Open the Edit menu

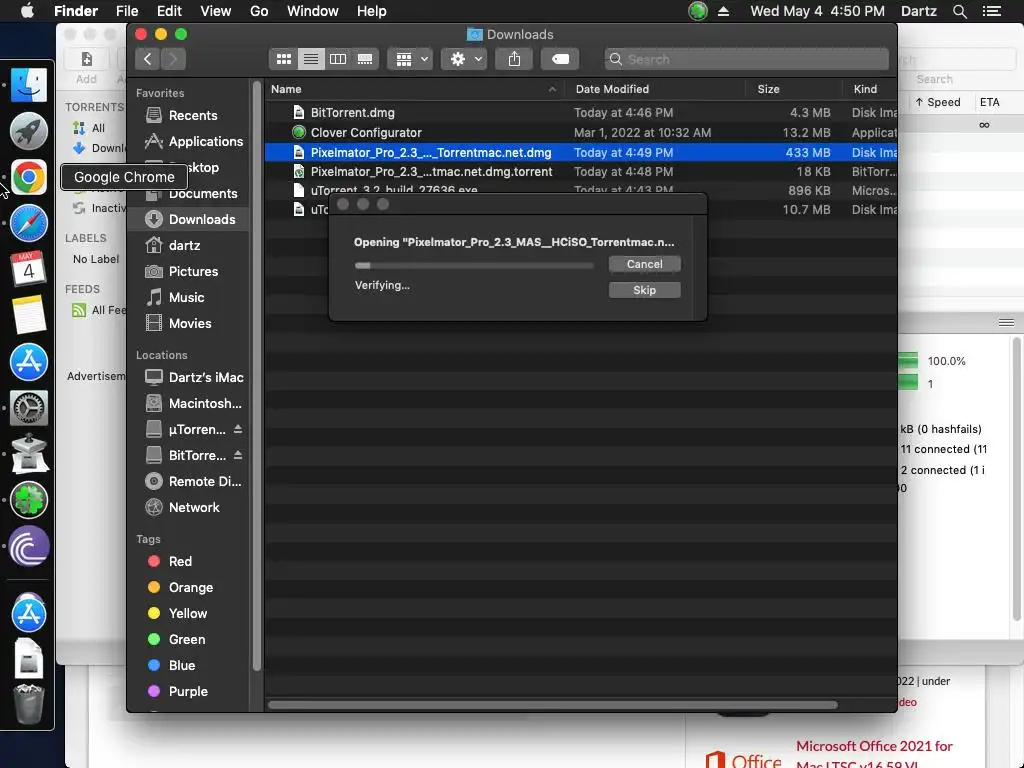pyautogui.click(x=169, y=11)
